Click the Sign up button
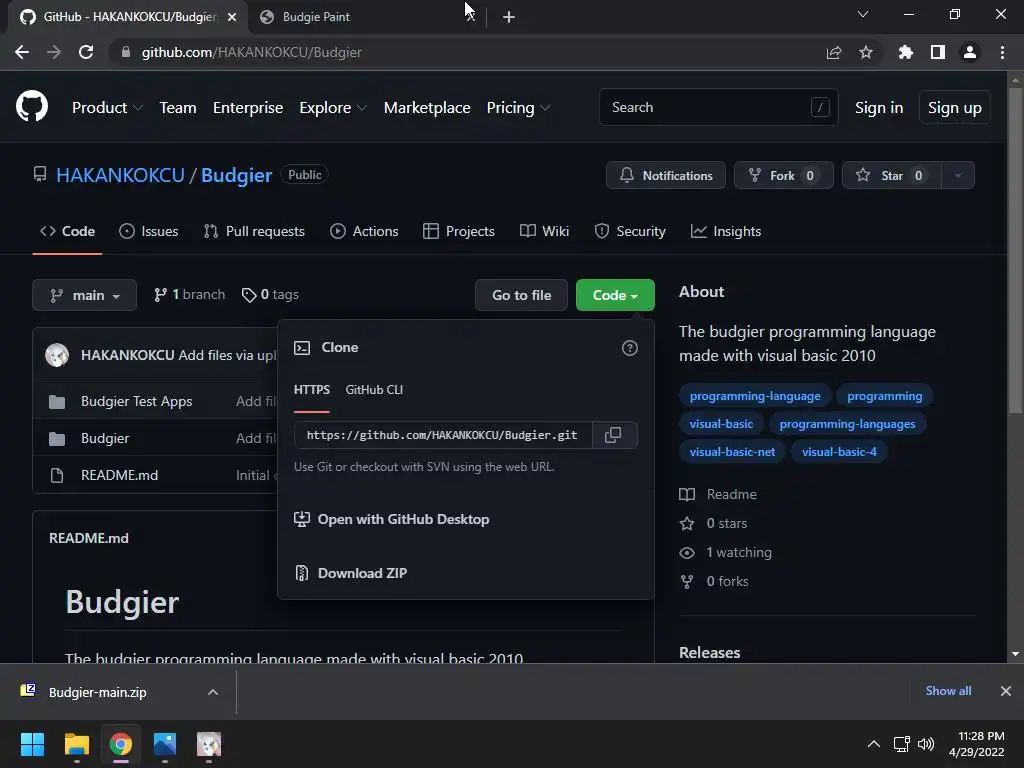 point(955,108)
